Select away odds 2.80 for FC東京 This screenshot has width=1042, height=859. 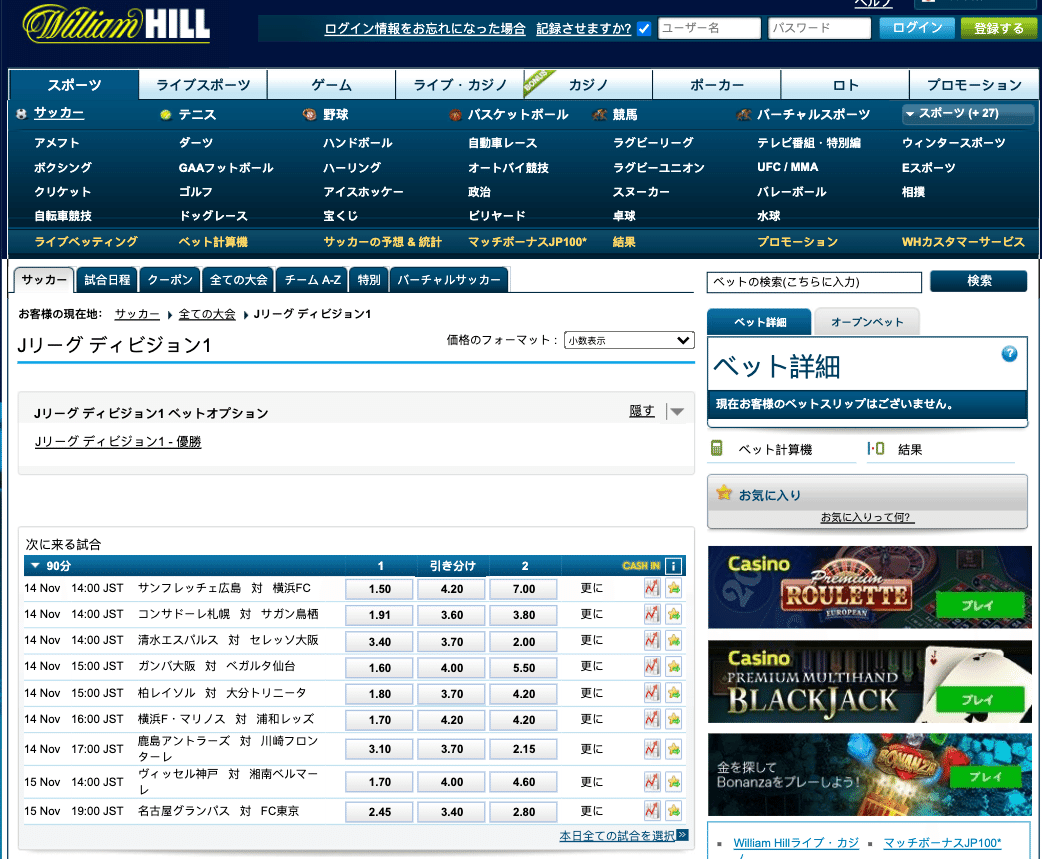524,811
